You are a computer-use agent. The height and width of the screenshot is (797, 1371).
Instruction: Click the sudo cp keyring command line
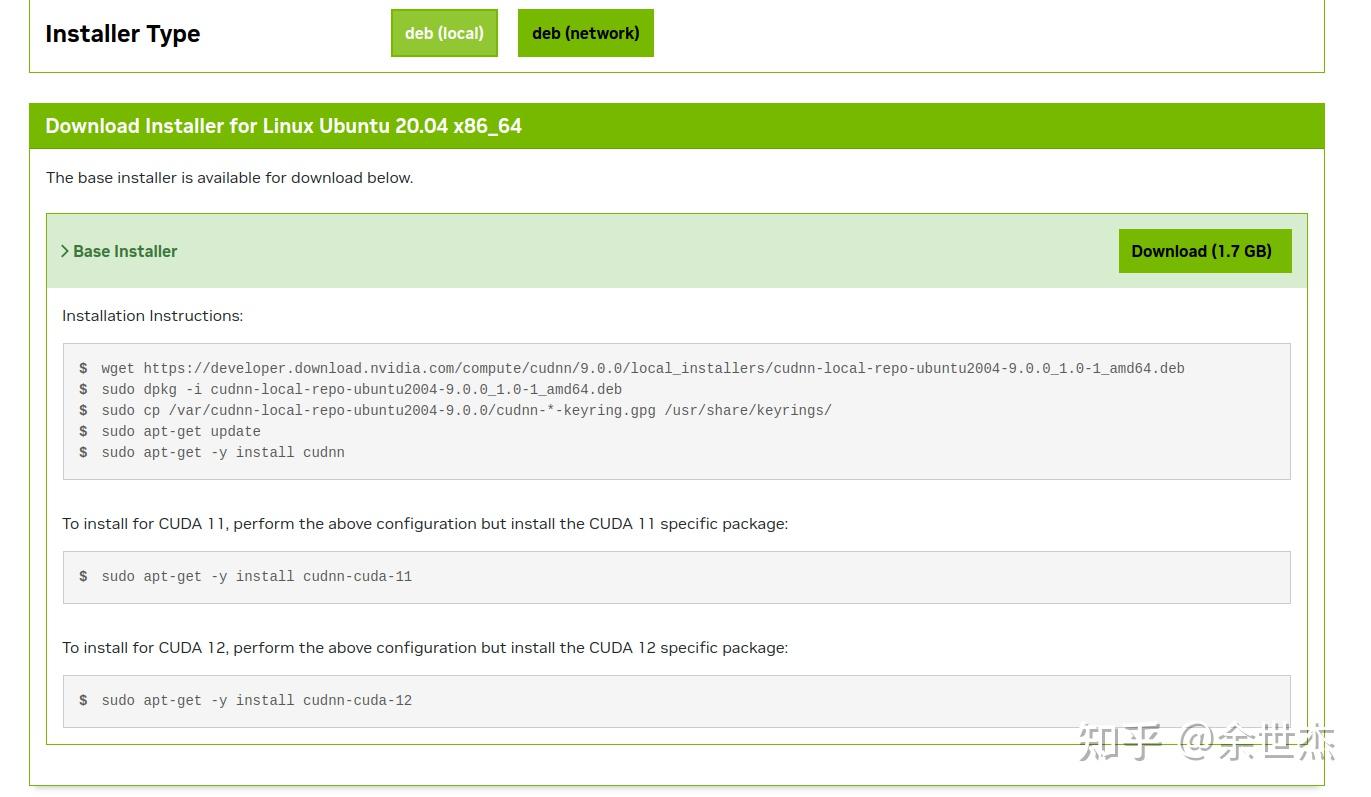point(455,410)
